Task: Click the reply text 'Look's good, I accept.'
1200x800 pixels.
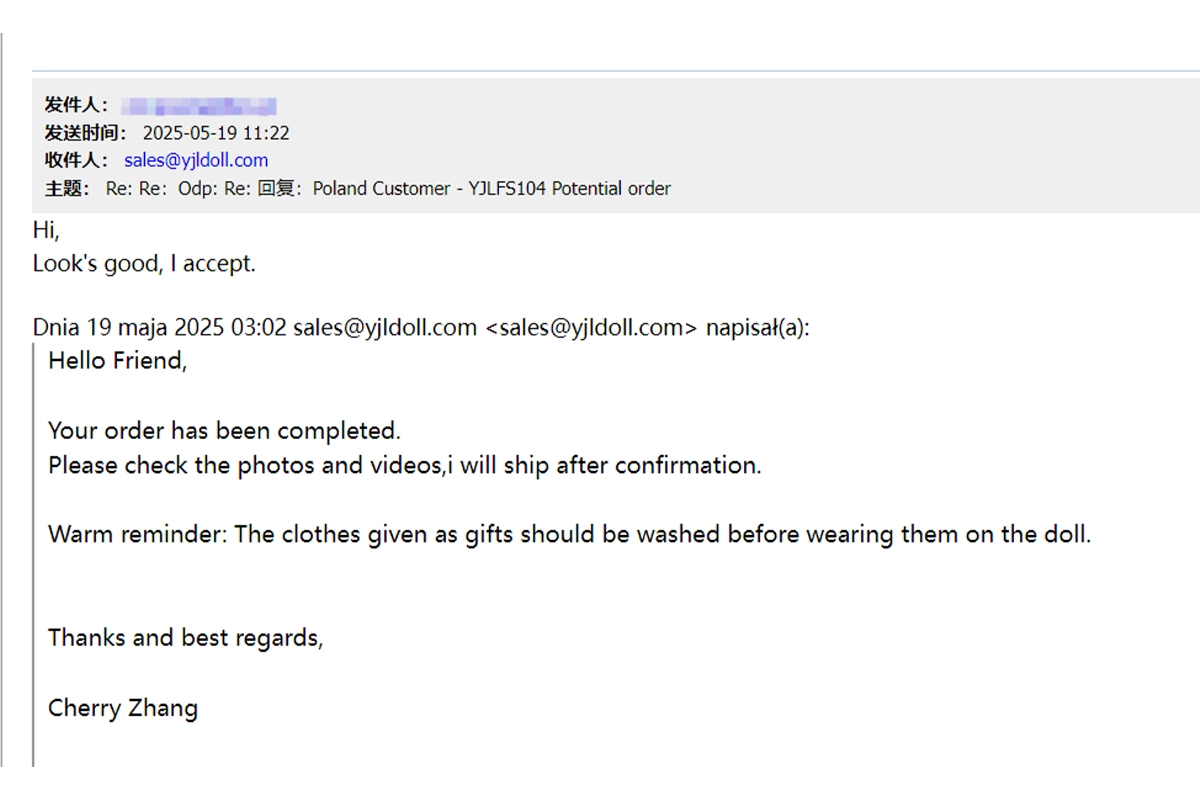Action: tap(144, 264)
